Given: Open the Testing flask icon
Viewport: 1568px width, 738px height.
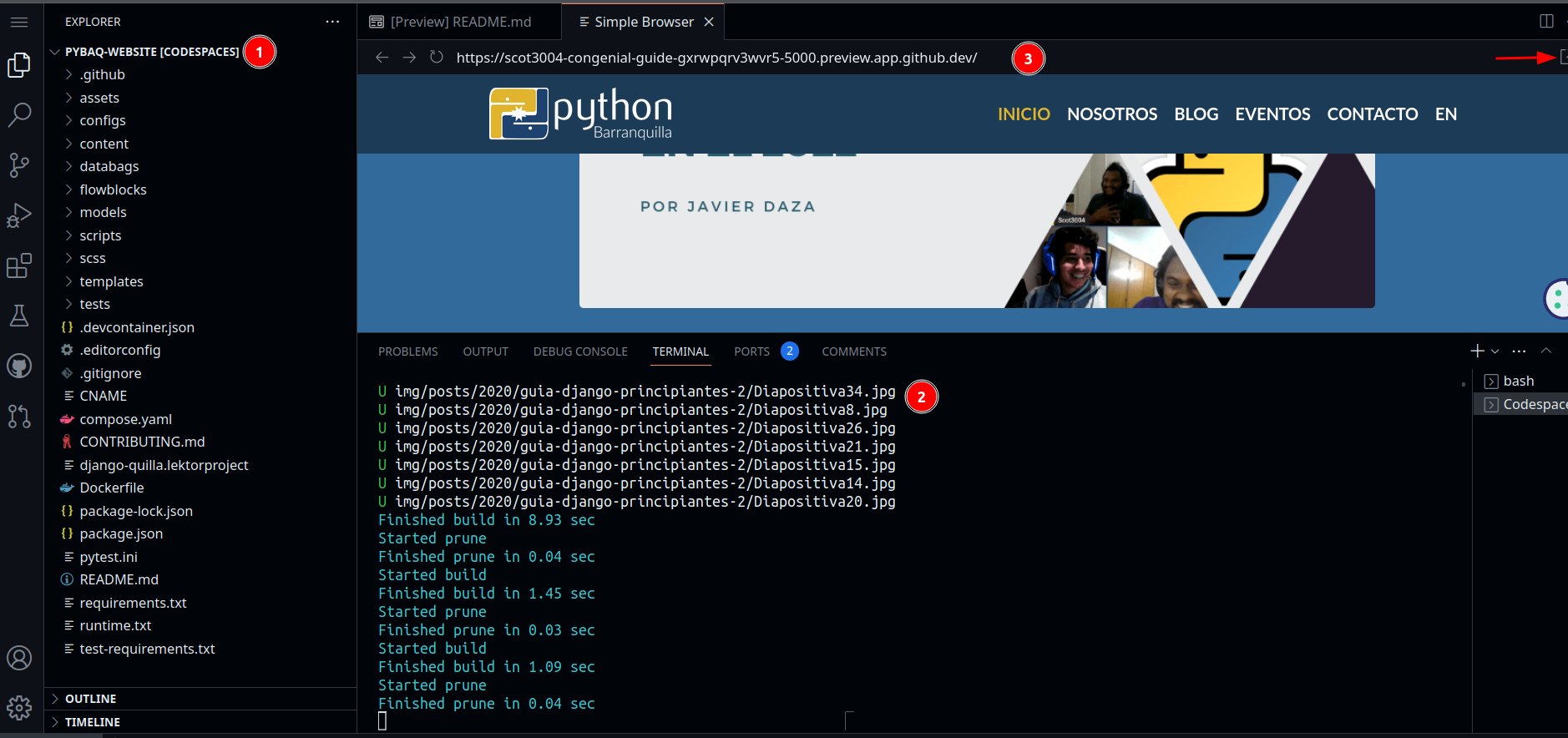Looking at the screenshot, I should 19,316.
